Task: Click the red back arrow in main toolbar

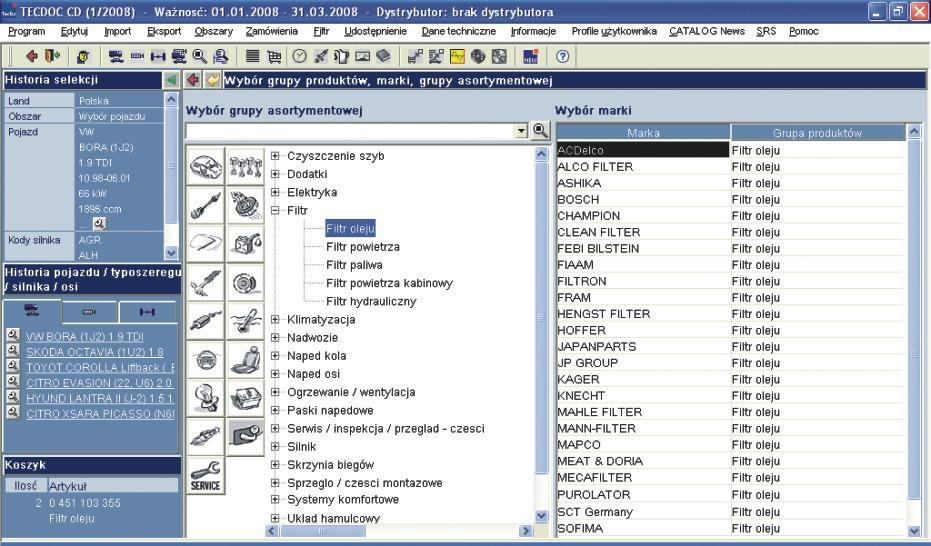Action: tap(31, 56)
